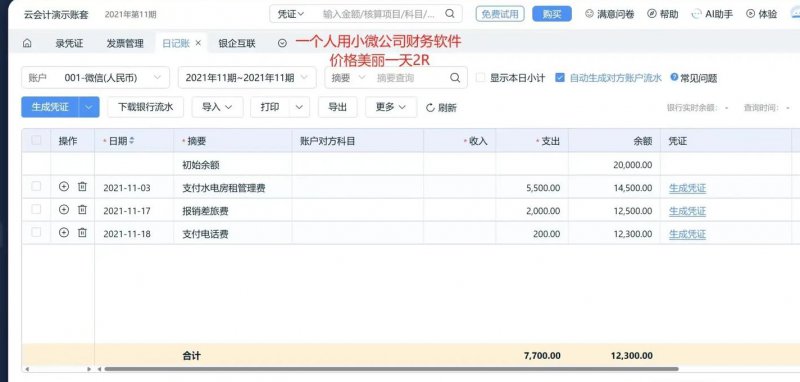This screenshot has height=382, width=800.
Task: Switch to the 发票管理 tab
Action: point(125,43)
